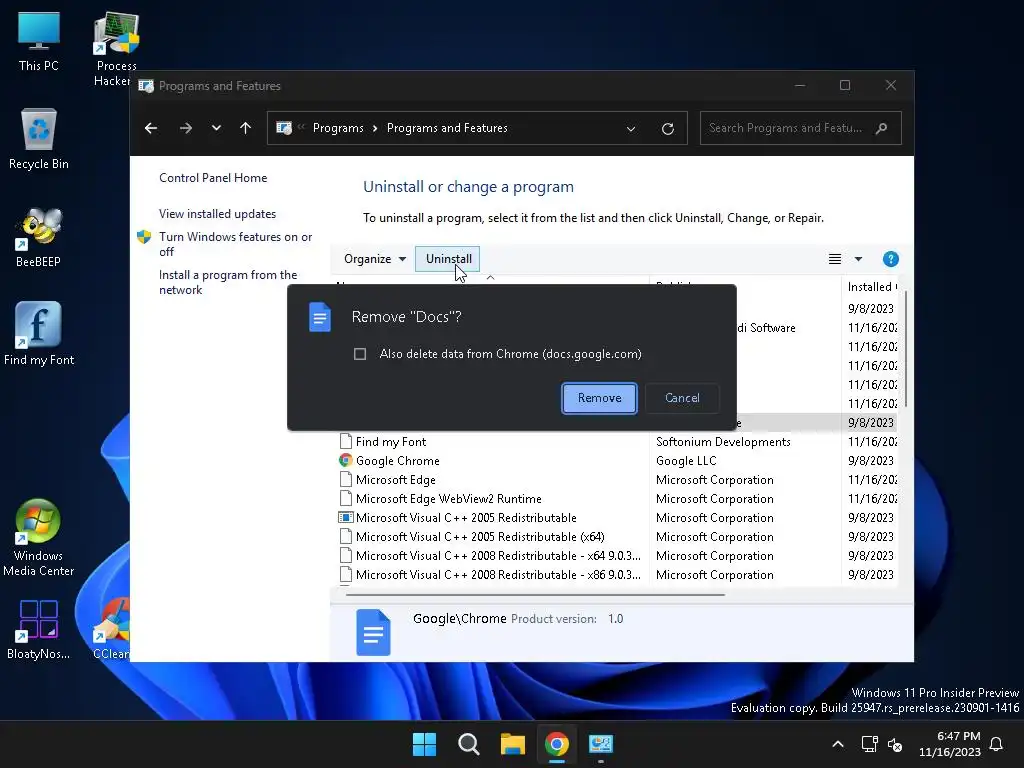Click the vertical scrollbar of program list
The height and width of the screenshot is (768, 1024).
click(x=904, y=351)
